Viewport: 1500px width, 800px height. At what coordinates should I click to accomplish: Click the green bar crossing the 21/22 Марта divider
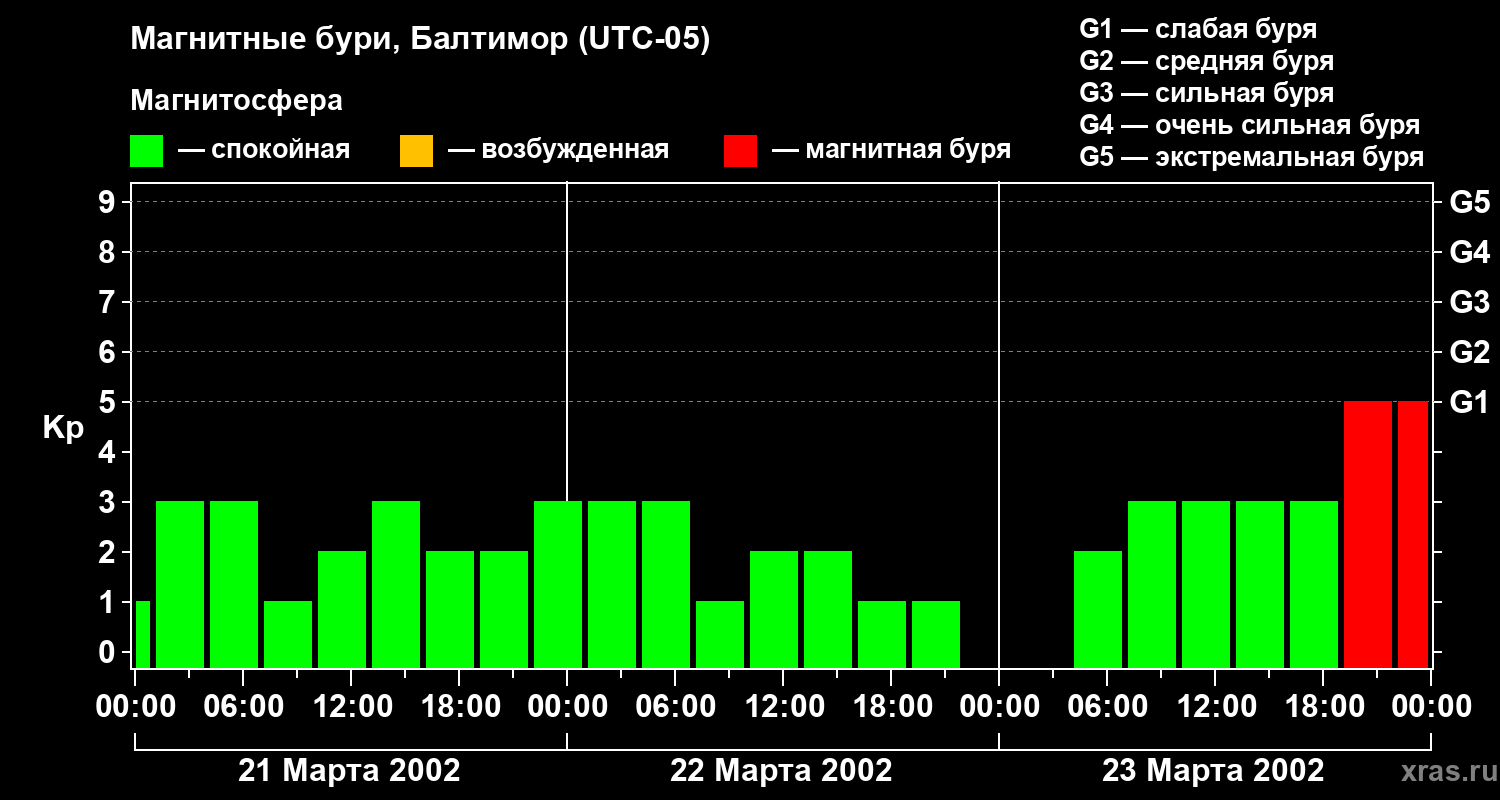pos(558,584)
